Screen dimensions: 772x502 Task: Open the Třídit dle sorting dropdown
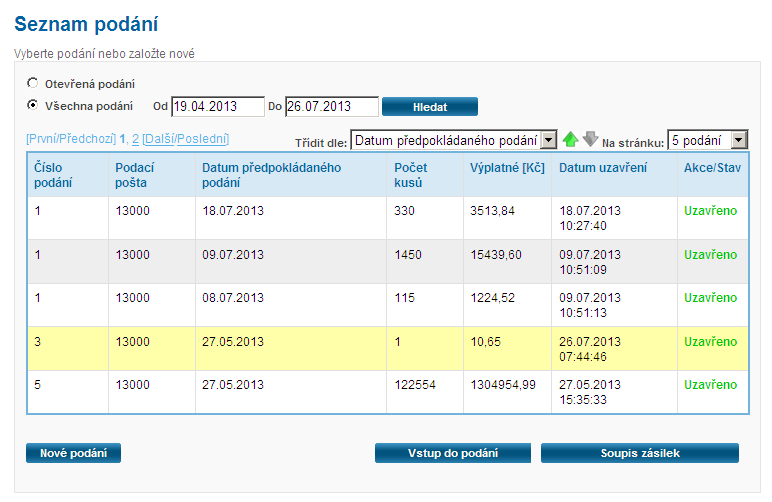coord(453,141)
